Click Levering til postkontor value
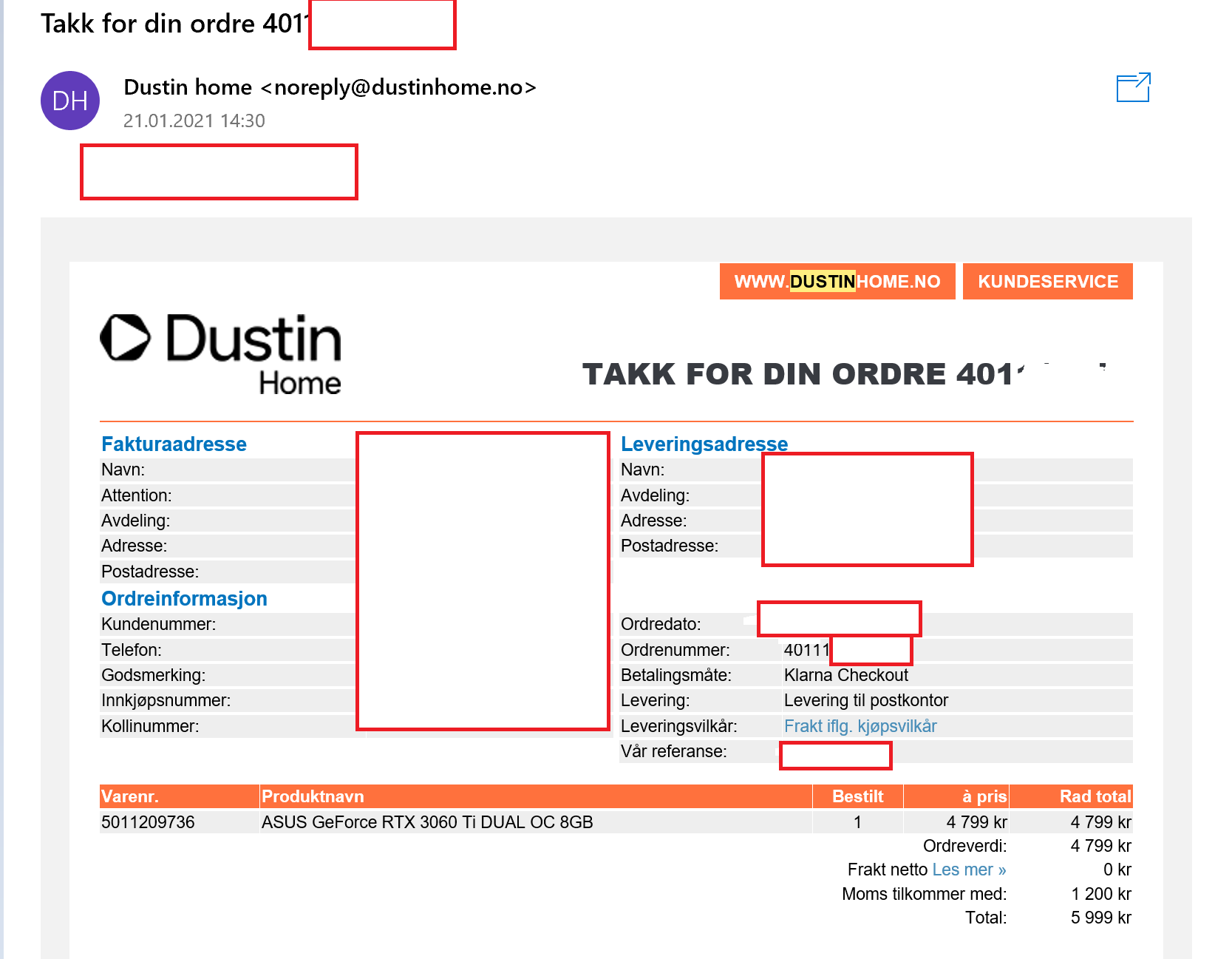 pos(866,700)
